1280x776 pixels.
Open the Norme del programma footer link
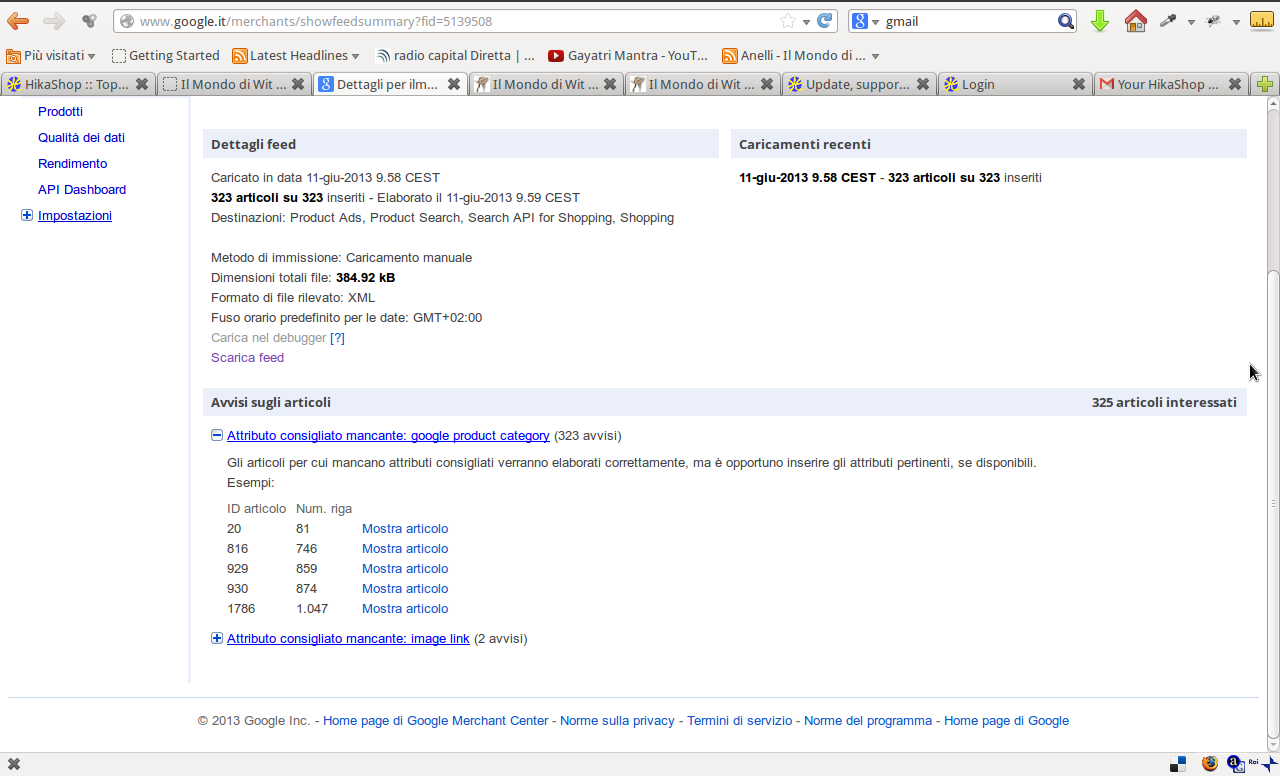click(x=868, y=720)
